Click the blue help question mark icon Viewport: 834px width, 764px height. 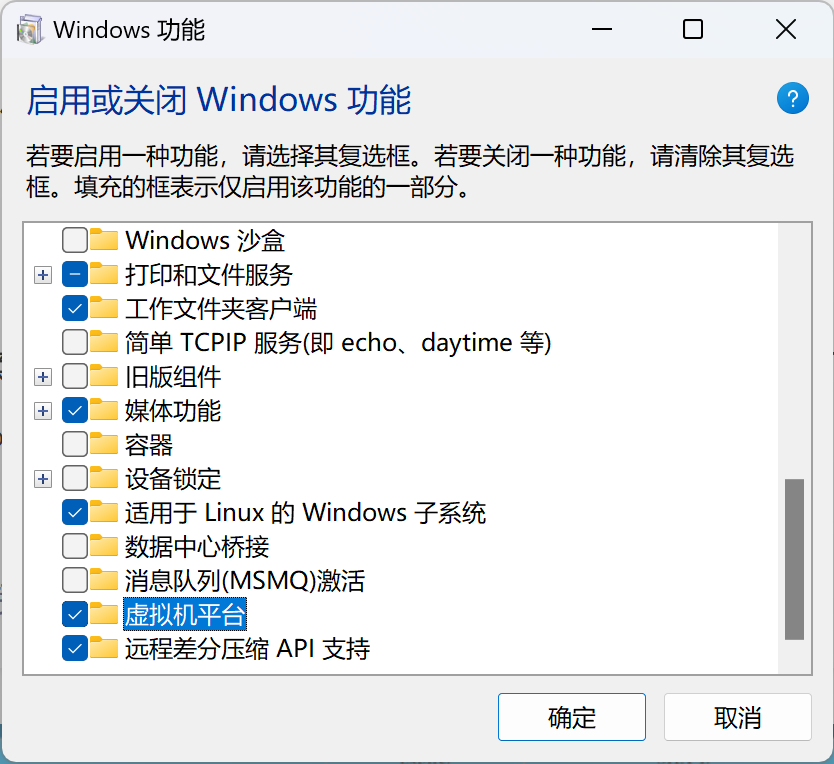pyautogui.click(x=793, y=98)
